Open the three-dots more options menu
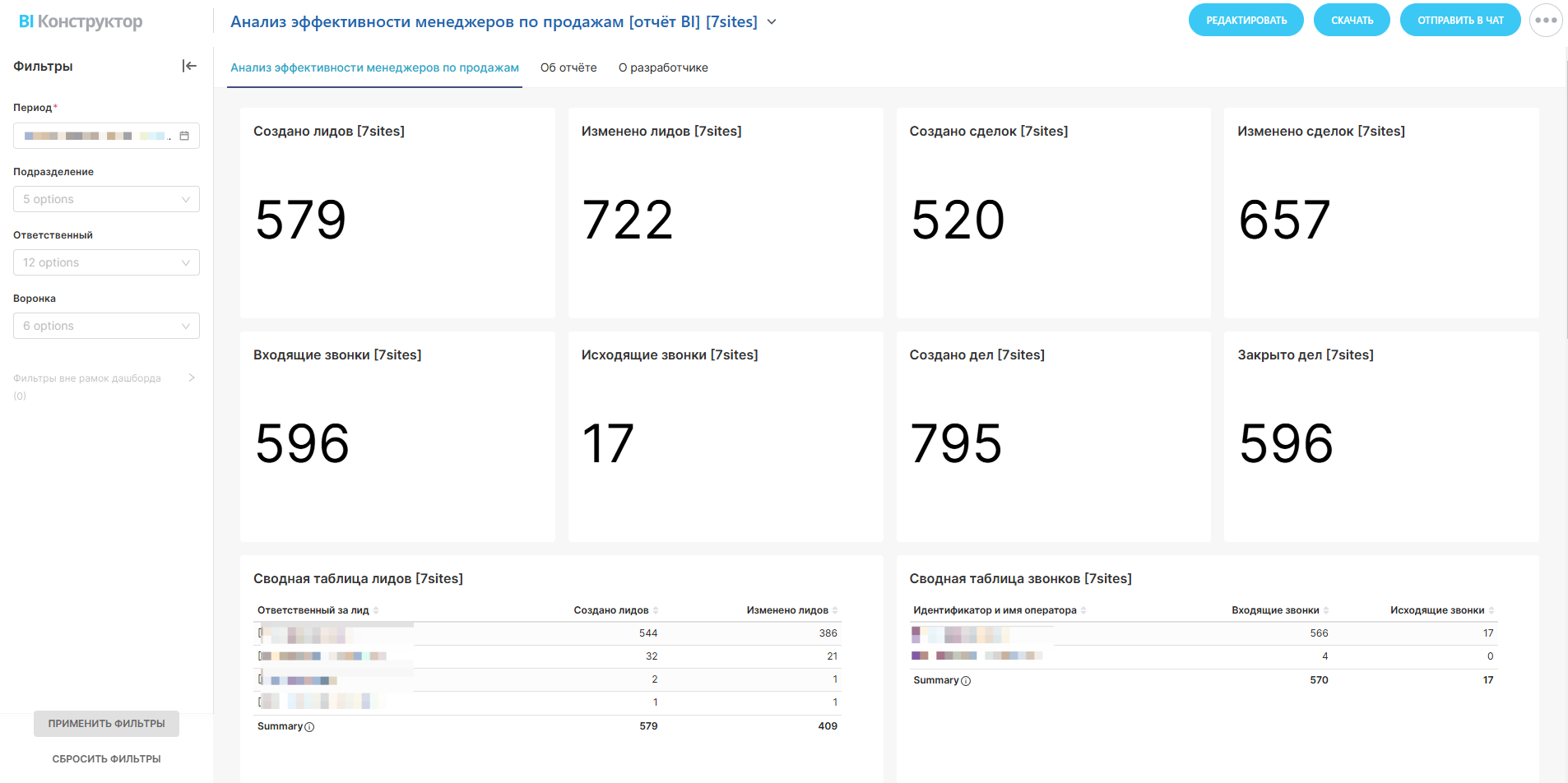This screenshot has height=783, width=1568. pyautogui.click(x=1545, y=21)
